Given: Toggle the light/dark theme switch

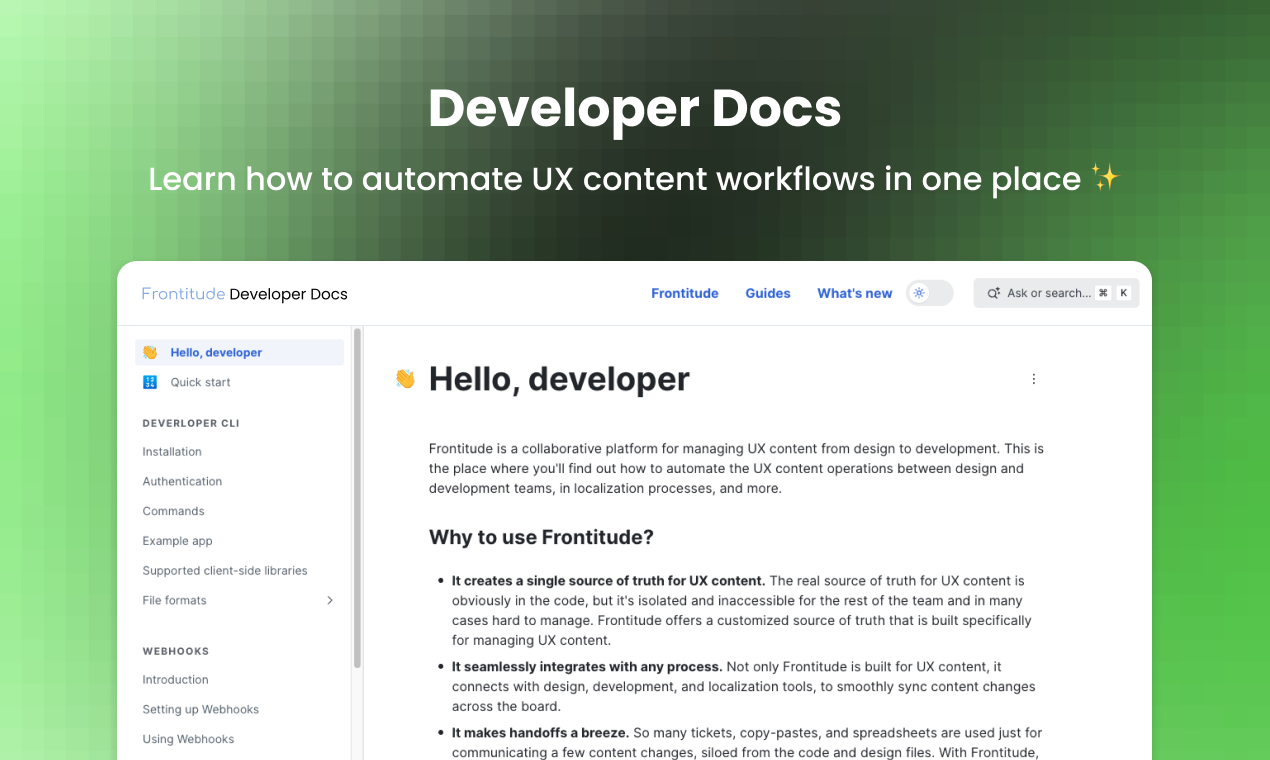Looking at the screenshot, I should [930, 293].
